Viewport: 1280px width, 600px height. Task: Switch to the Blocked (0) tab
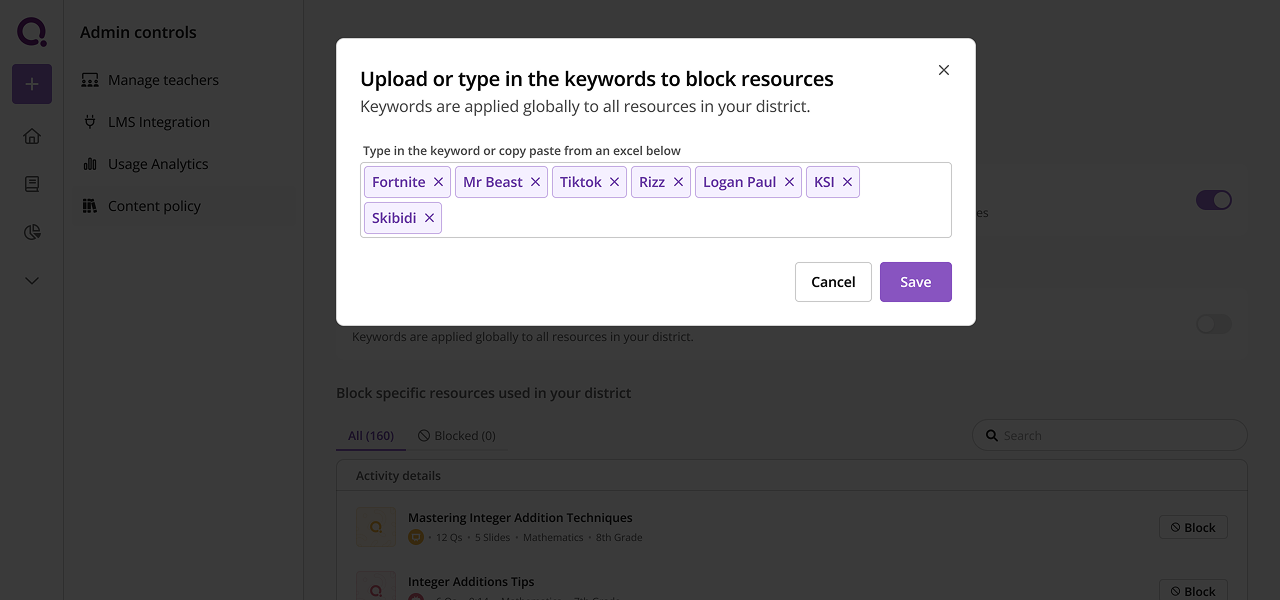457,435
